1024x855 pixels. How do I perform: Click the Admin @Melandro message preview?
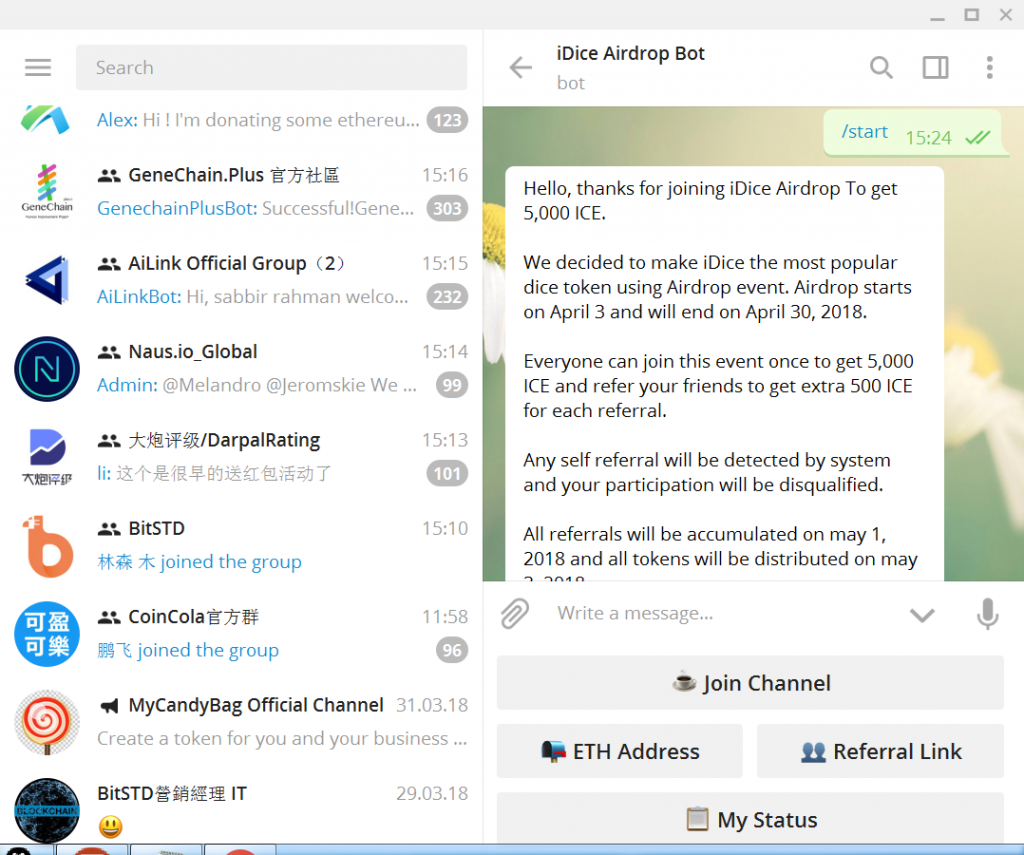pos(257,385)
